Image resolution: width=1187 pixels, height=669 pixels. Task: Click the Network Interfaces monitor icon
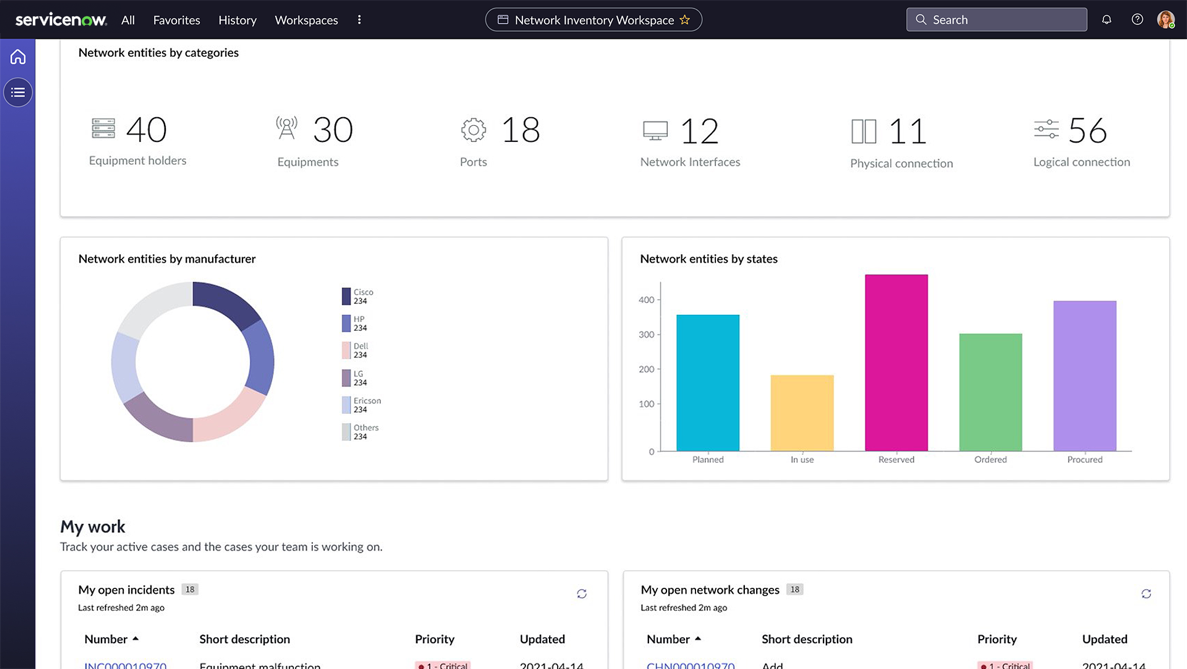pyautogui.click(x=655, y=128)
